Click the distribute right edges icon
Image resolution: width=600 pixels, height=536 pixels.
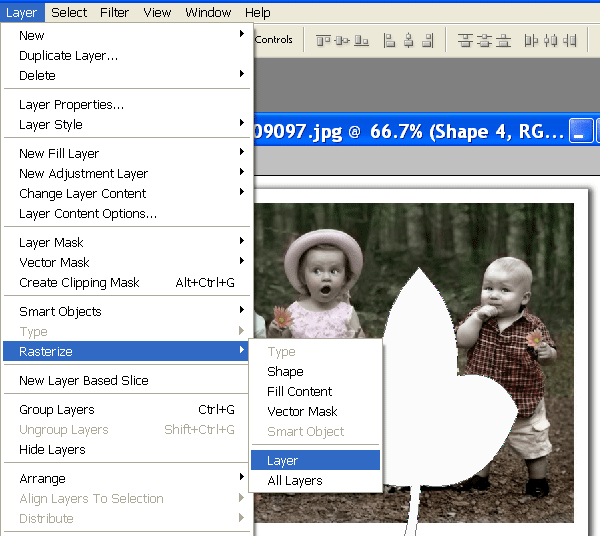point(570,40)
